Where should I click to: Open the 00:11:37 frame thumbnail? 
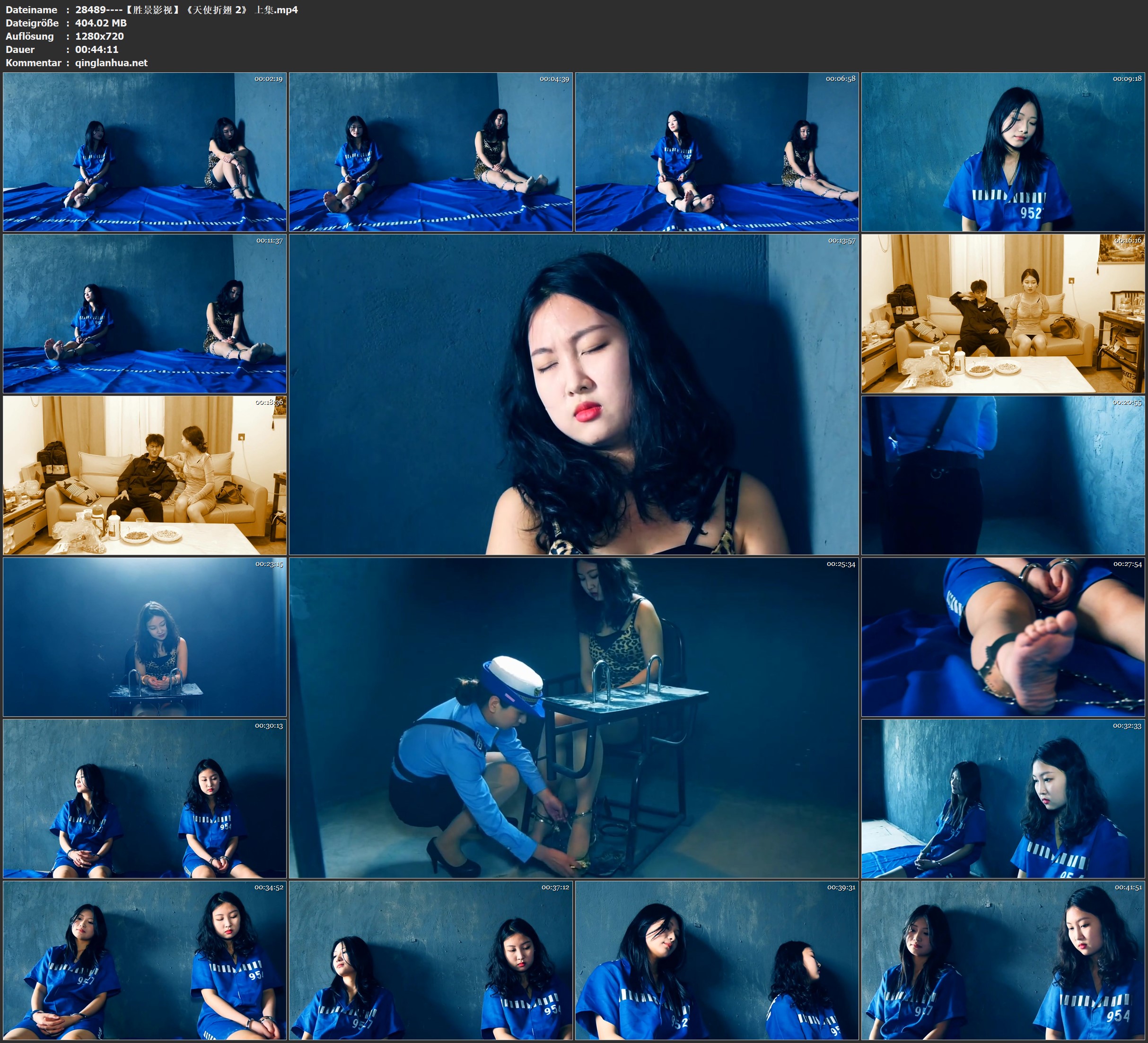tap(145, 313)
